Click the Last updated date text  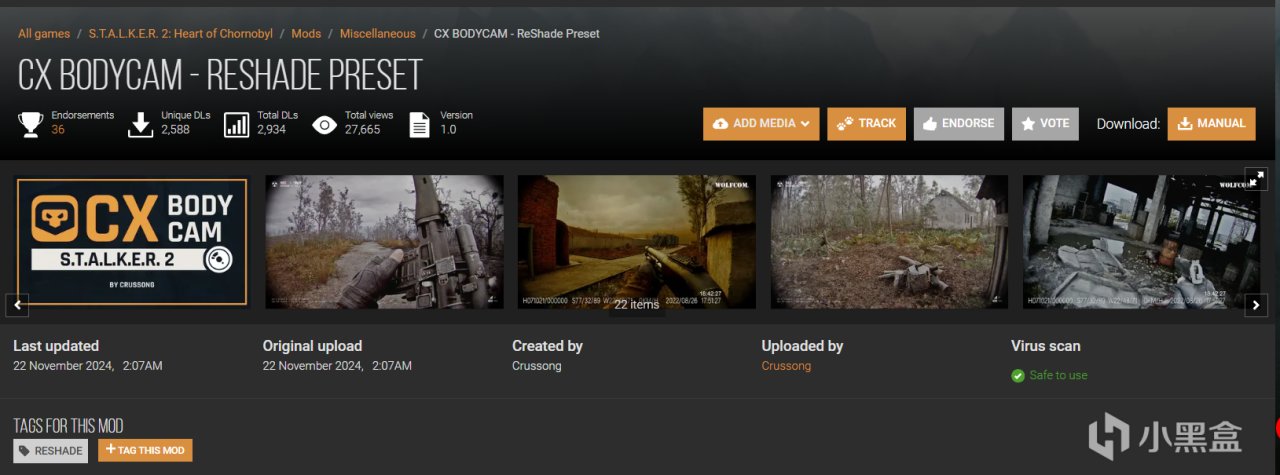[x=87, y=366]
